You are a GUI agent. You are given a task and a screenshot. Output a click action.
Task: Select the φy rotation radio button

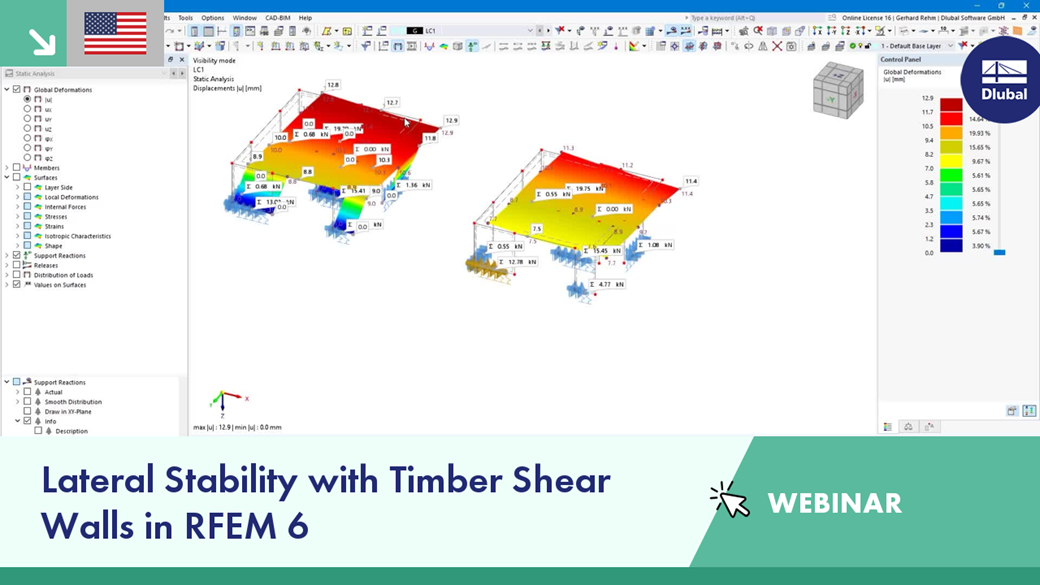[x=27, y=148]
